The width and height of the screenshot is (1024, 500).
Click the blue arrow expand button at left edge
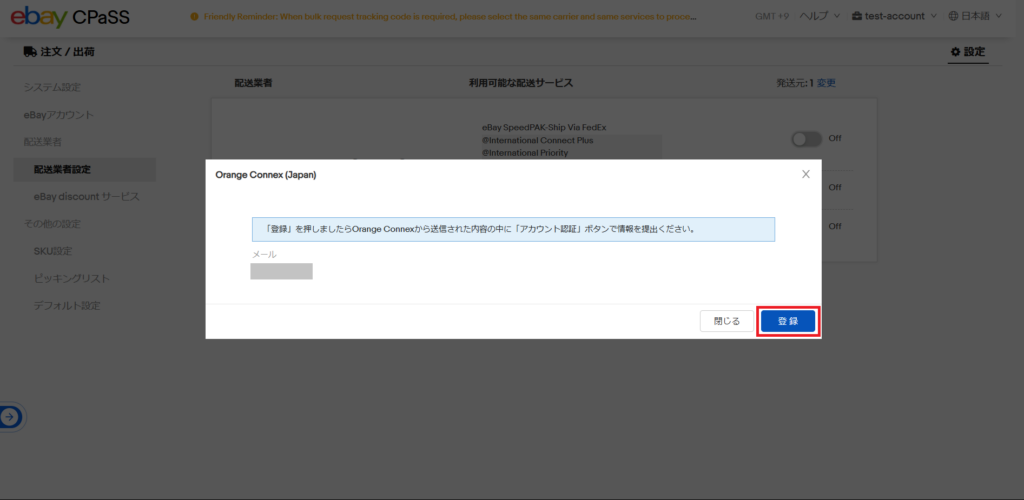click(x=10, y=416)
